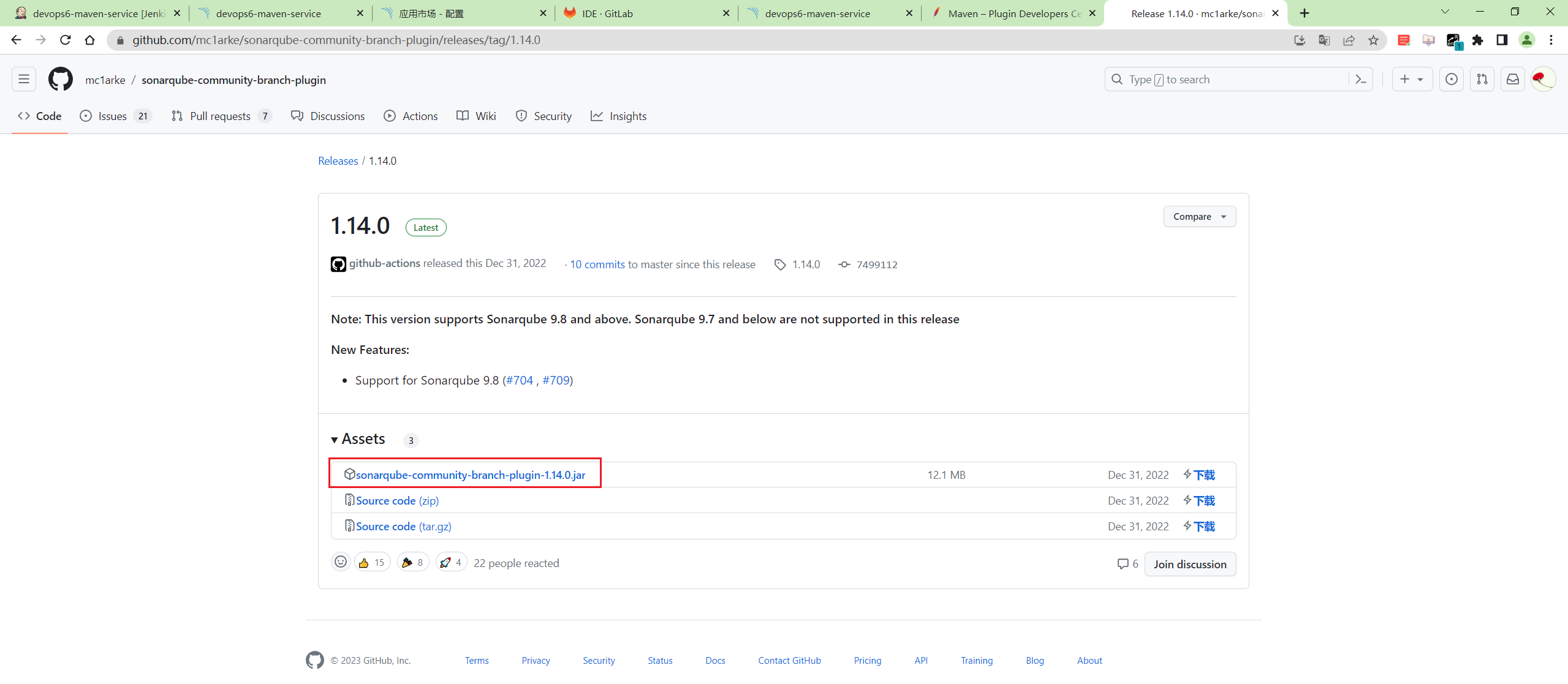This screenshot has width=1568, height=684.
Task: Open the Pricing footer link
Action: 868,660
